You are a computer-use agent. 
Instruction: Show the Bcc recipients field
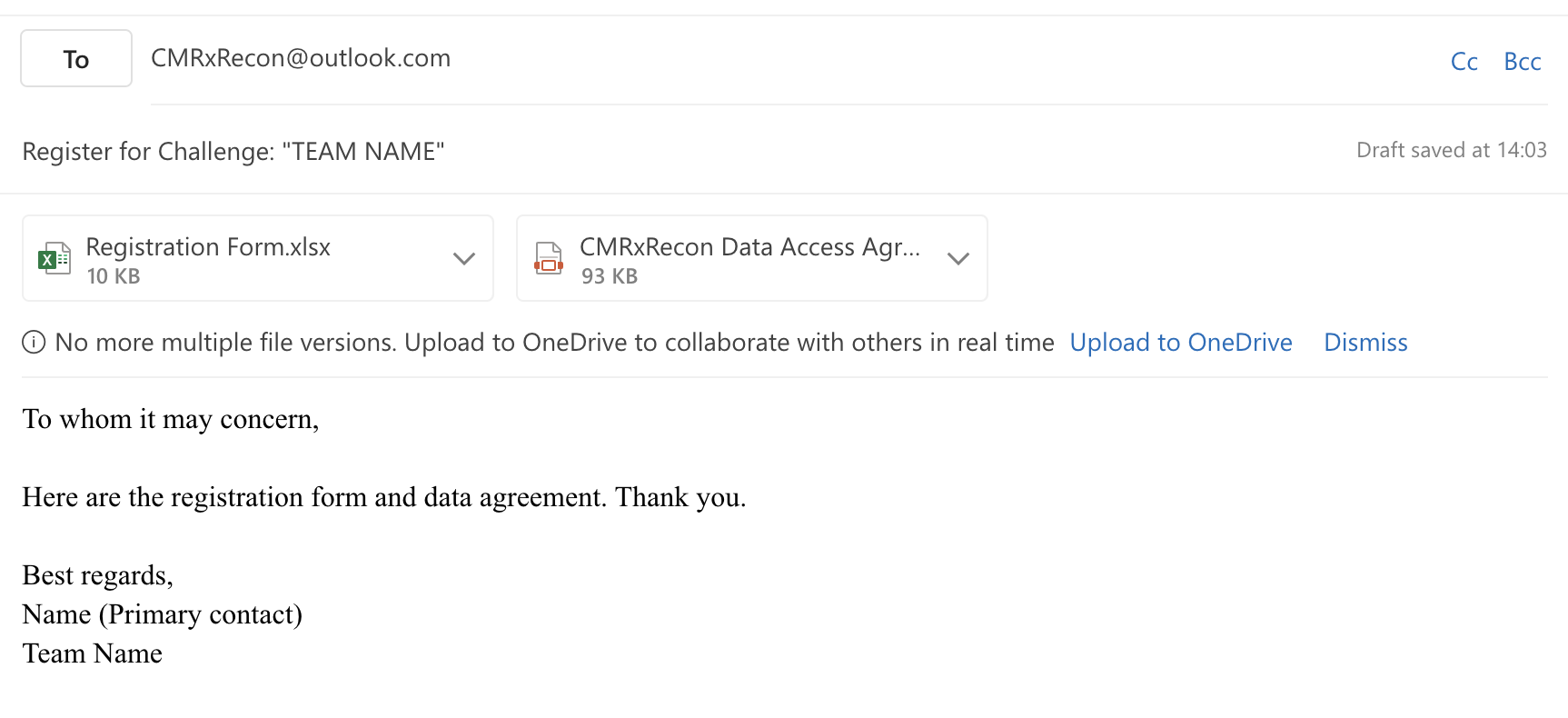pos(1523,62)
